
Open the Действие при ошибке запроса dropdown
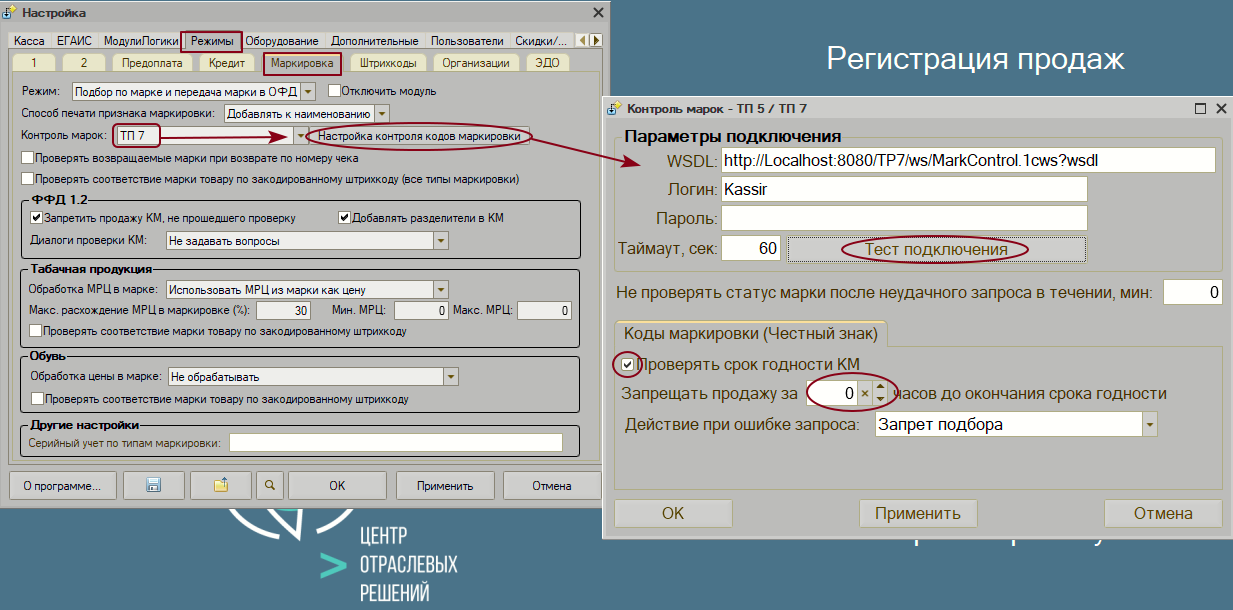(1148, 424)
